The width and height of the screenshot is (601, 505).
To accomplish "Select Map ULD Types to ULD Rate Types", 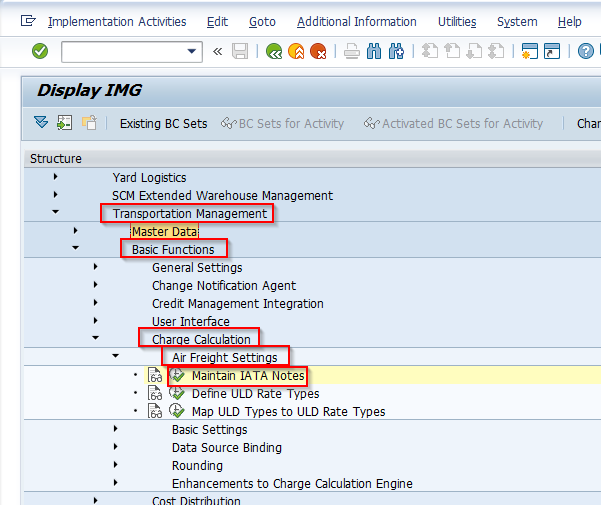I will point(288,412).
